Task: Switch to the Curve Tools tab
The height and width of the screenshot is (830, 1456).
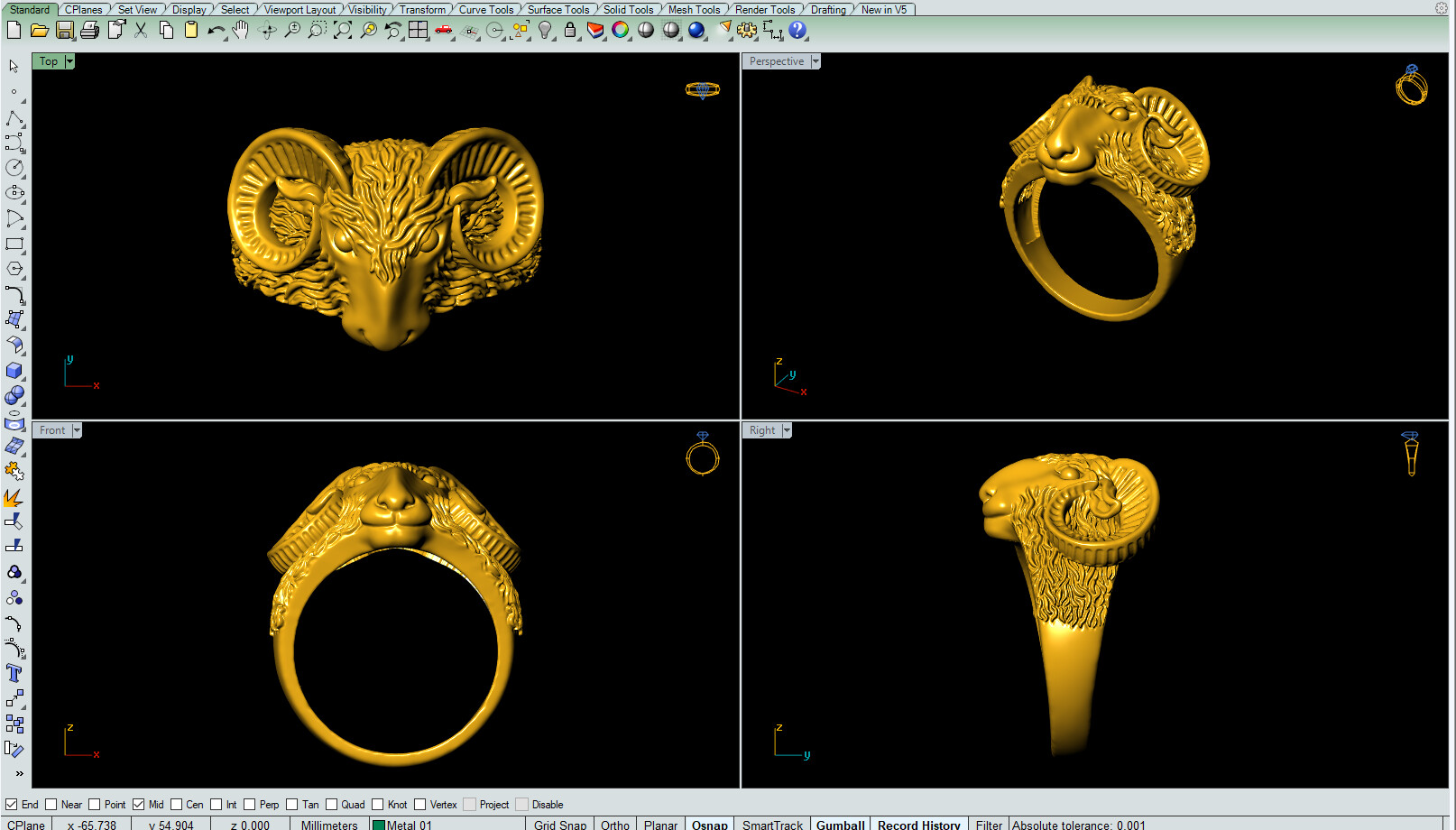Action: tap(486, 10)
